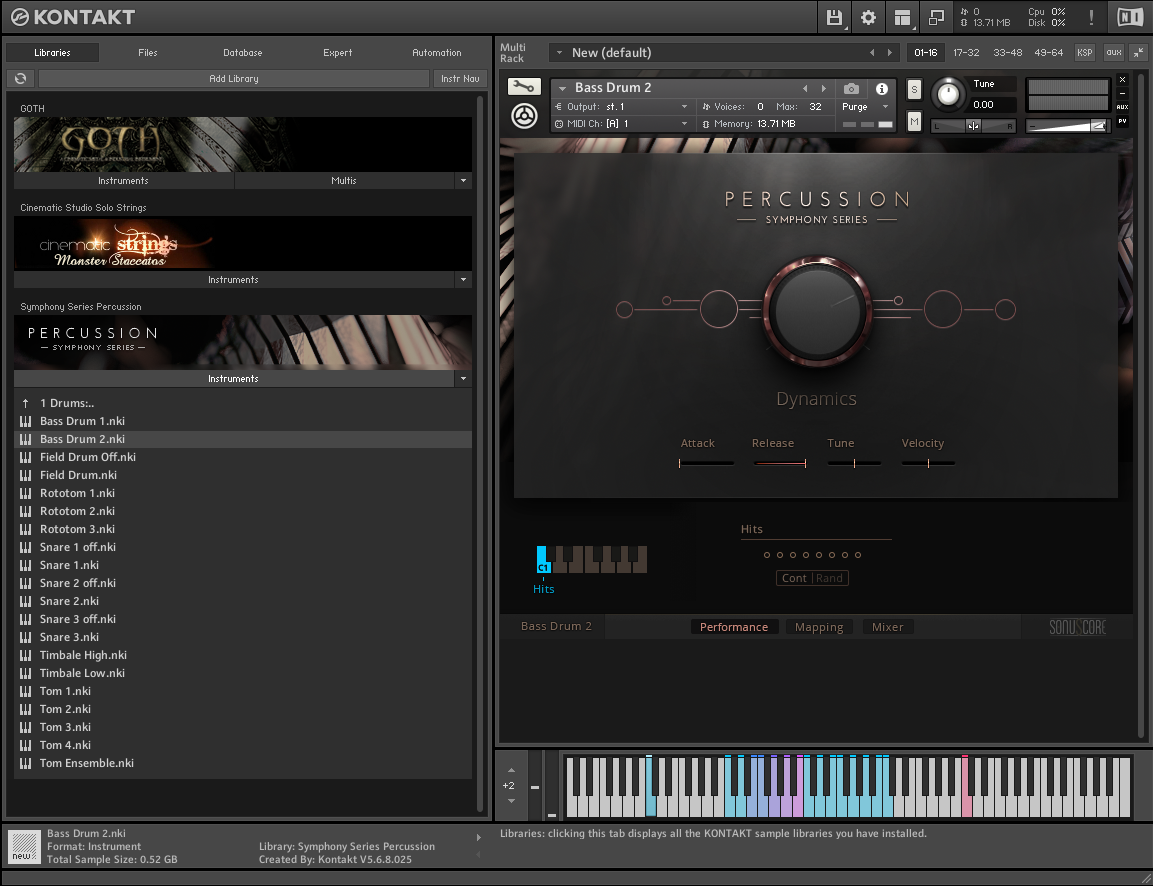Open the Output st. 1 dropdown
The height and width of the screenshot is (886, 1153).
click(x=622, y=107)
